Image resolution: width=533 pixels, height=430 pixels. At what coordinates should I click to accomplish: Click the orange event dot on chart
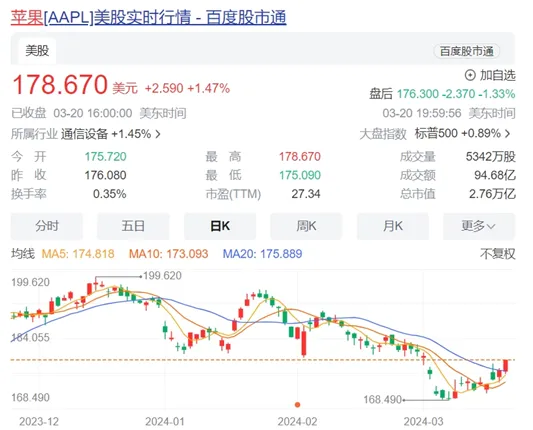click(297, 405)
